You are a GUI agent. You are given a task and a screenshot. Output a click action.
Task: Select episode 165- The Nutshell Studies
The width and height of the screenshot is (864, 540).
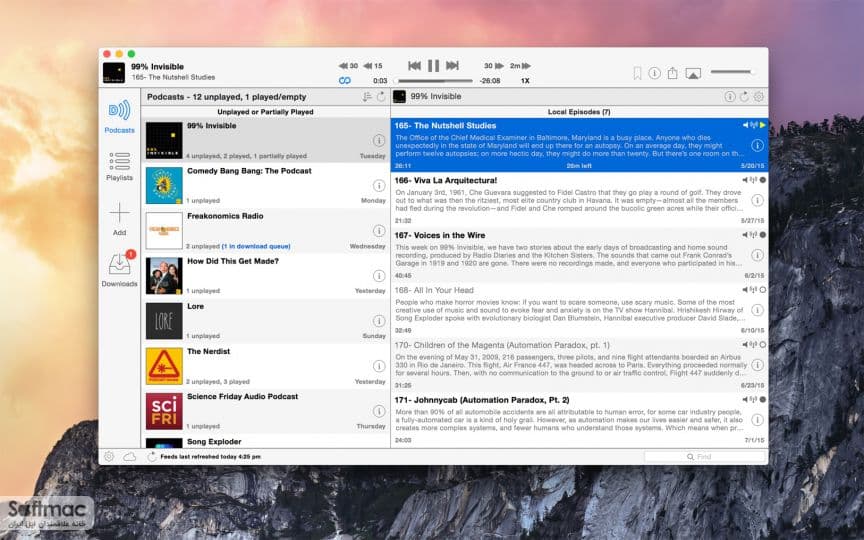click(x=579, y=144)
